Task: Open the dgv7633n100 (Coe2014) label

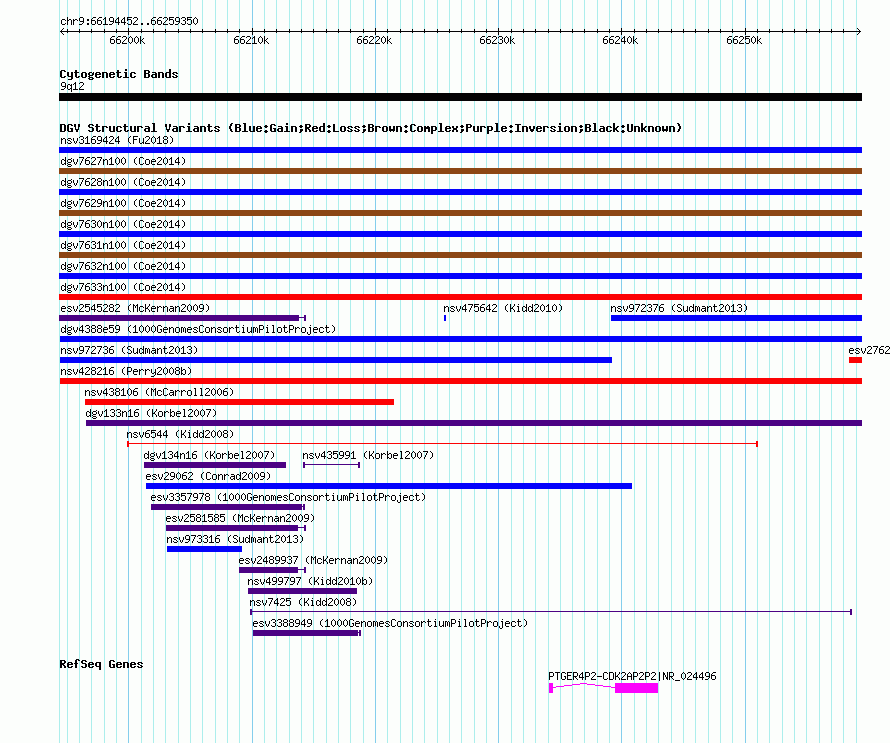Action: click(123, 287)
